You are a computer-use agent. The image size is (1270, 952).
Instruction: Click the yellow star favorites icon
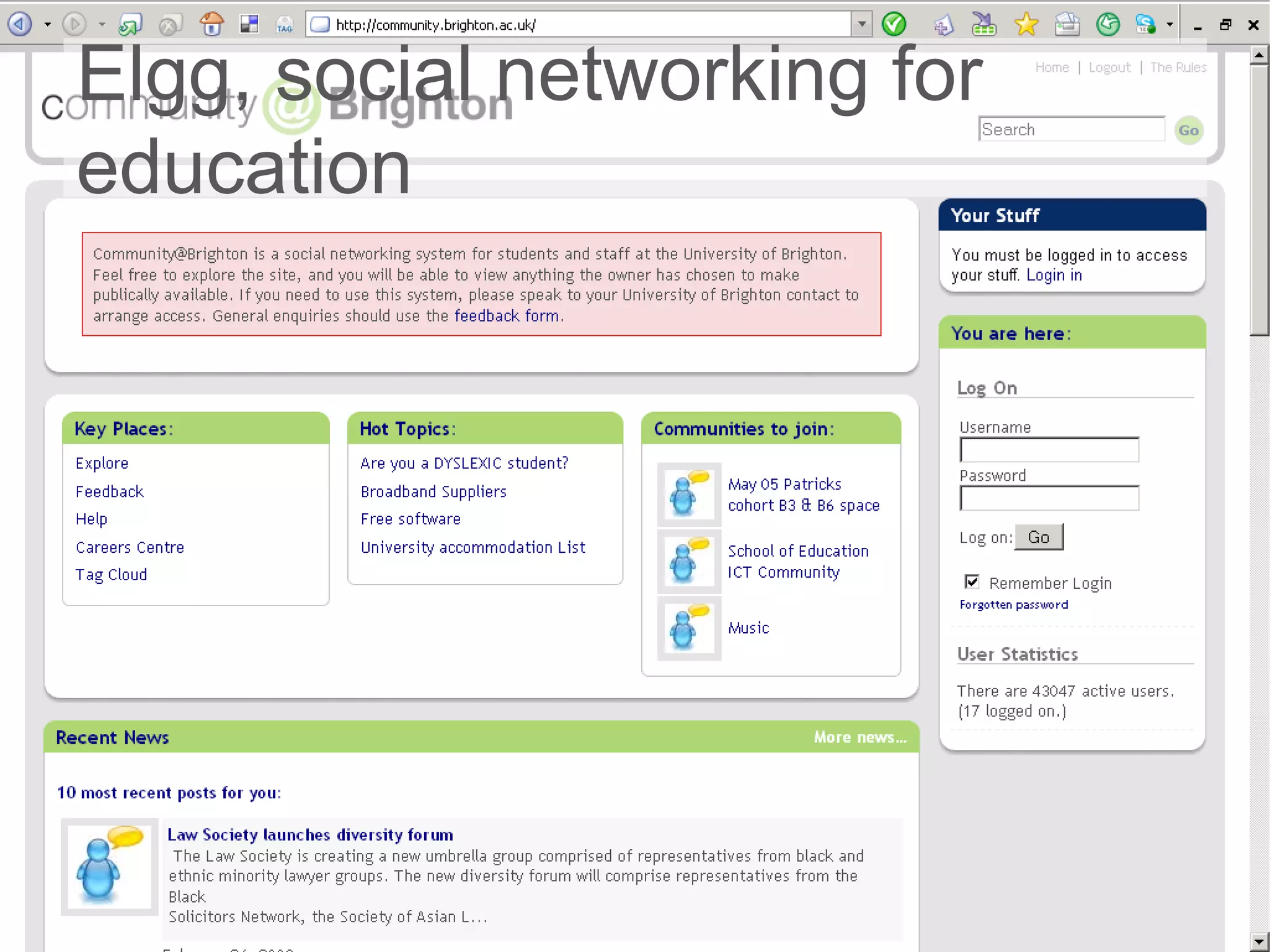[1026, 25]
